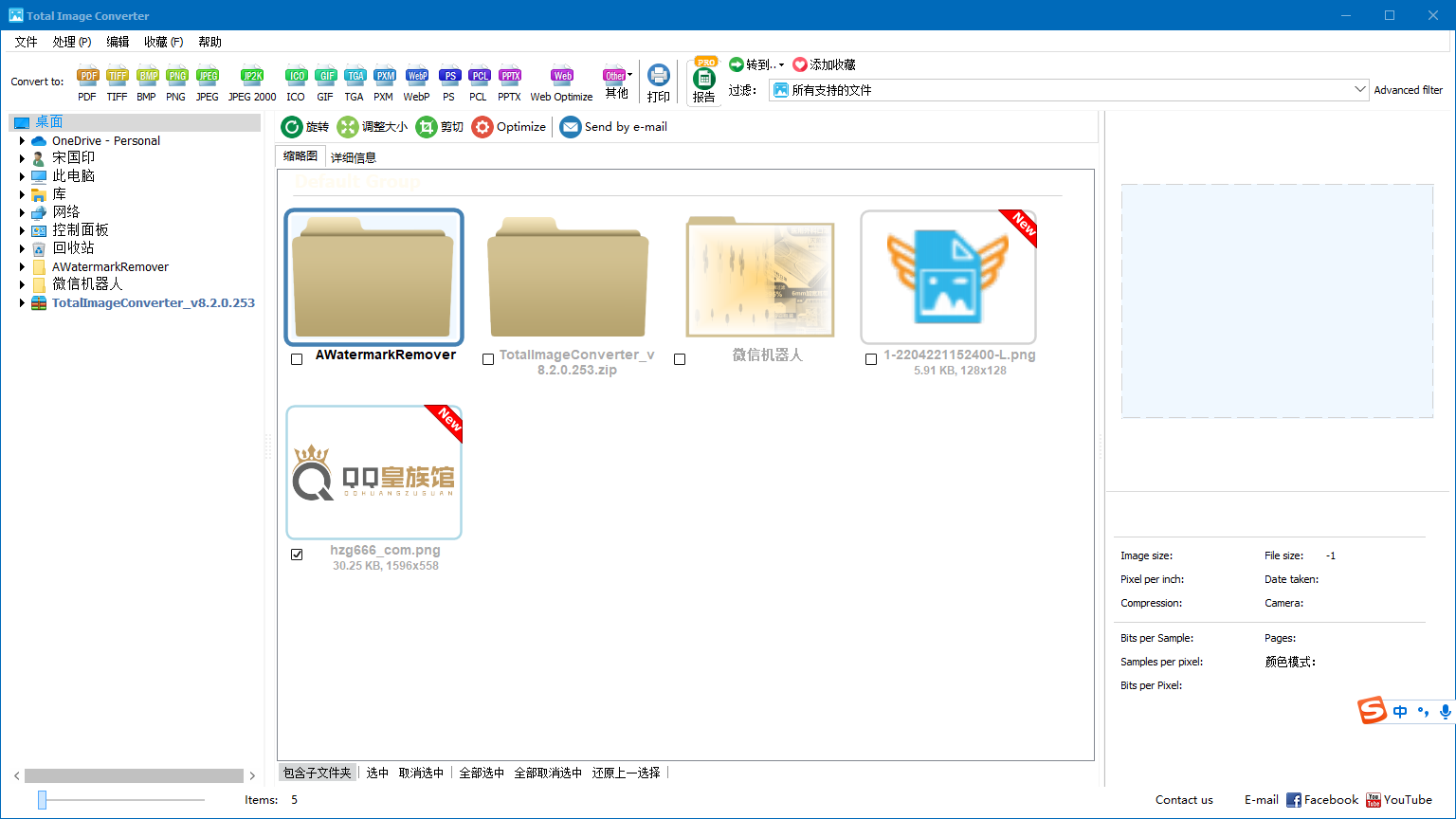Click the folder tree horizontal scrollbar
The width and height of the screenshot is (1456, 819).
(134, 775)
